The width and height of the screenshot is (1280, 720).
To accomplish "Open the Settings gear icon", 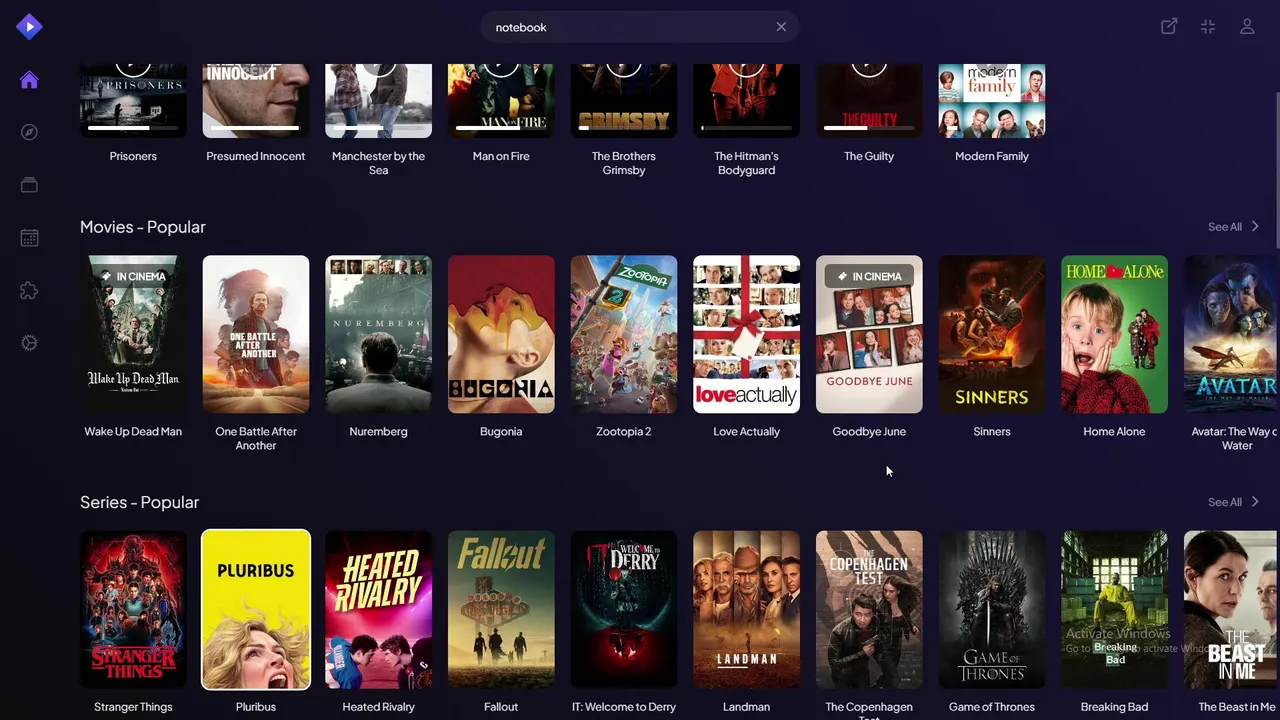I will click(29, 343).
